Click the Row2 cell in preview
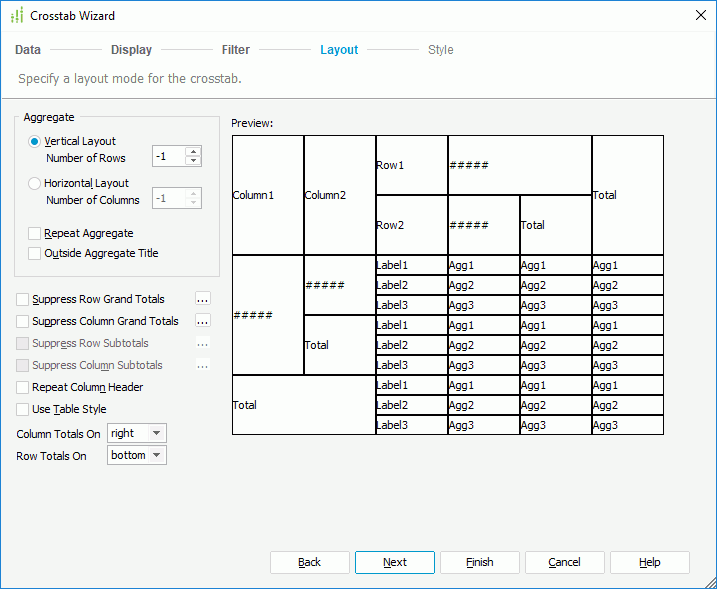The height and width of the screenshot is (589, 717). (412, 225)
